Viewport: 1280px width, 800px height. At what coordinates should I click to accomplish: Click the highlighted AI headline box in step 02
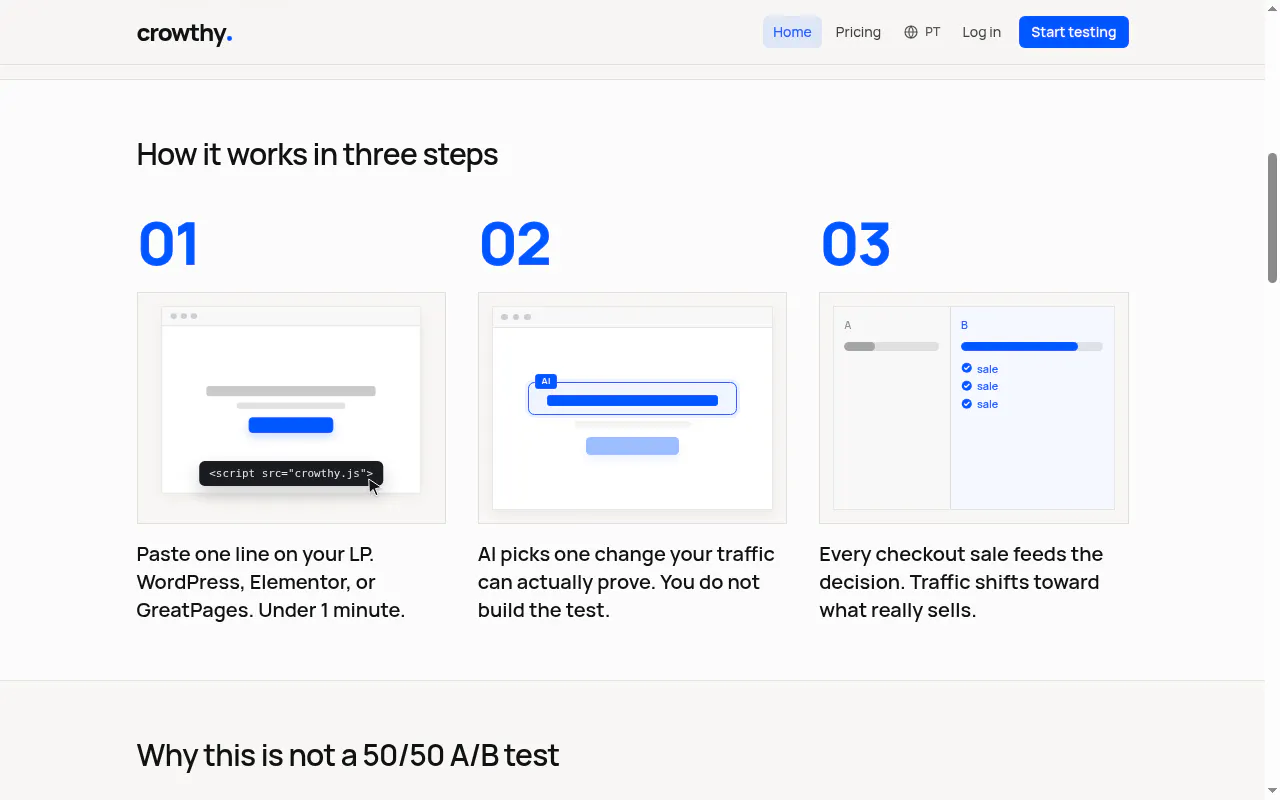[x=632, y=399]
